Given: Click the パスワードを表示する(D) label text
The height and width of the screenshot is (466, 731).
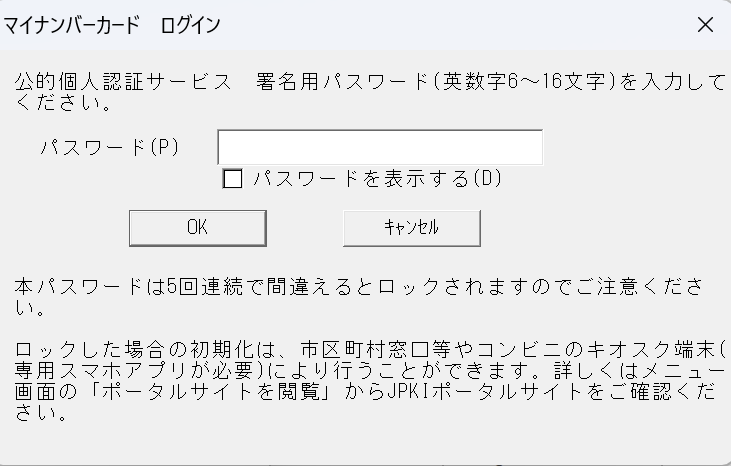Looking at the screenshot, I should 376,179.
